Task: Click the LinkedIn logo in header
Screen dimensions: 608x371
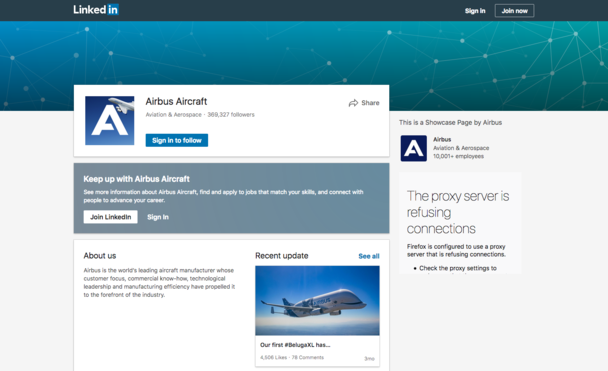Action: click(x=96, y=10)
